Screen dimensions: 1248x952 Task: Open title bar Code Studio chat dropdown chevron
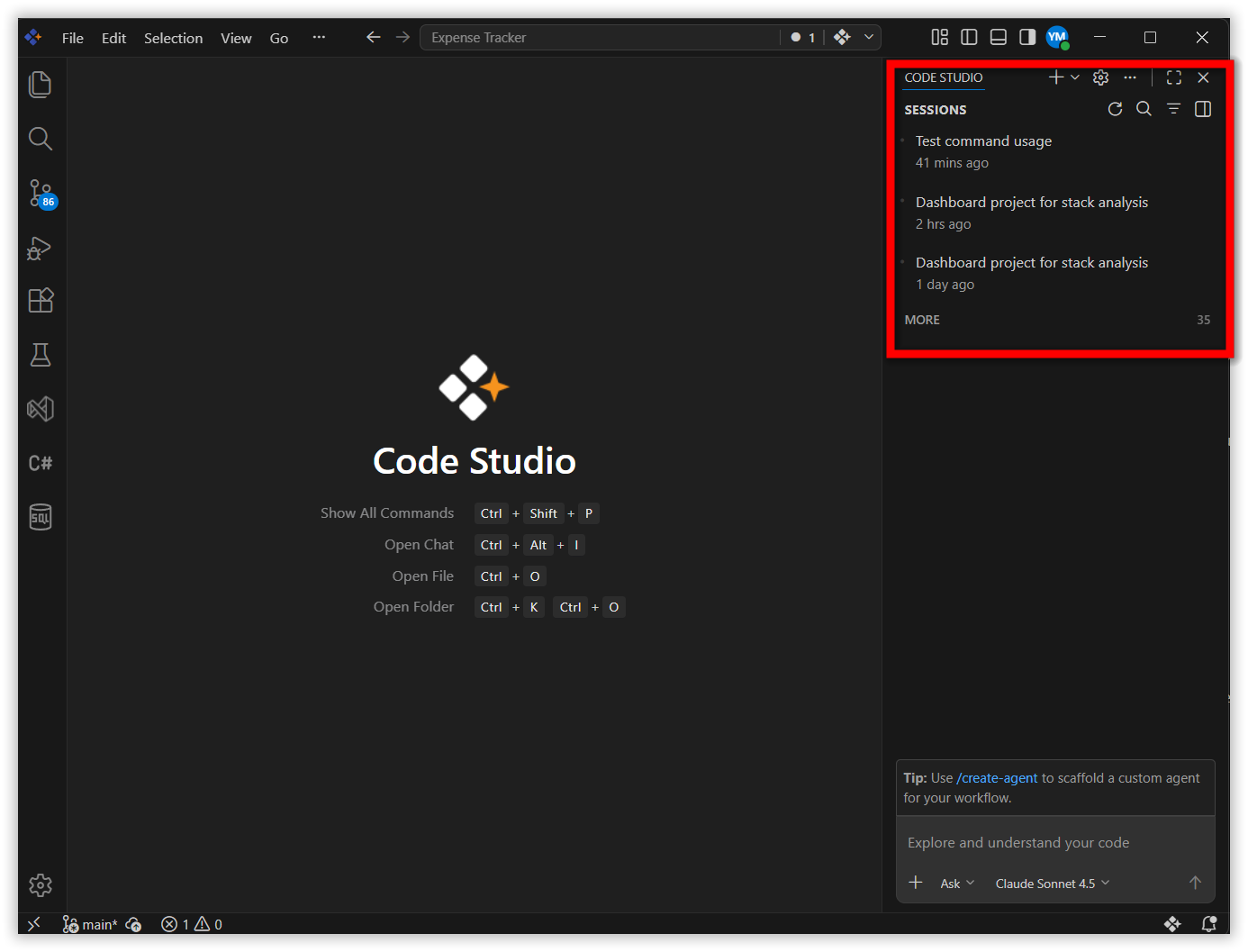click(869, 37)
